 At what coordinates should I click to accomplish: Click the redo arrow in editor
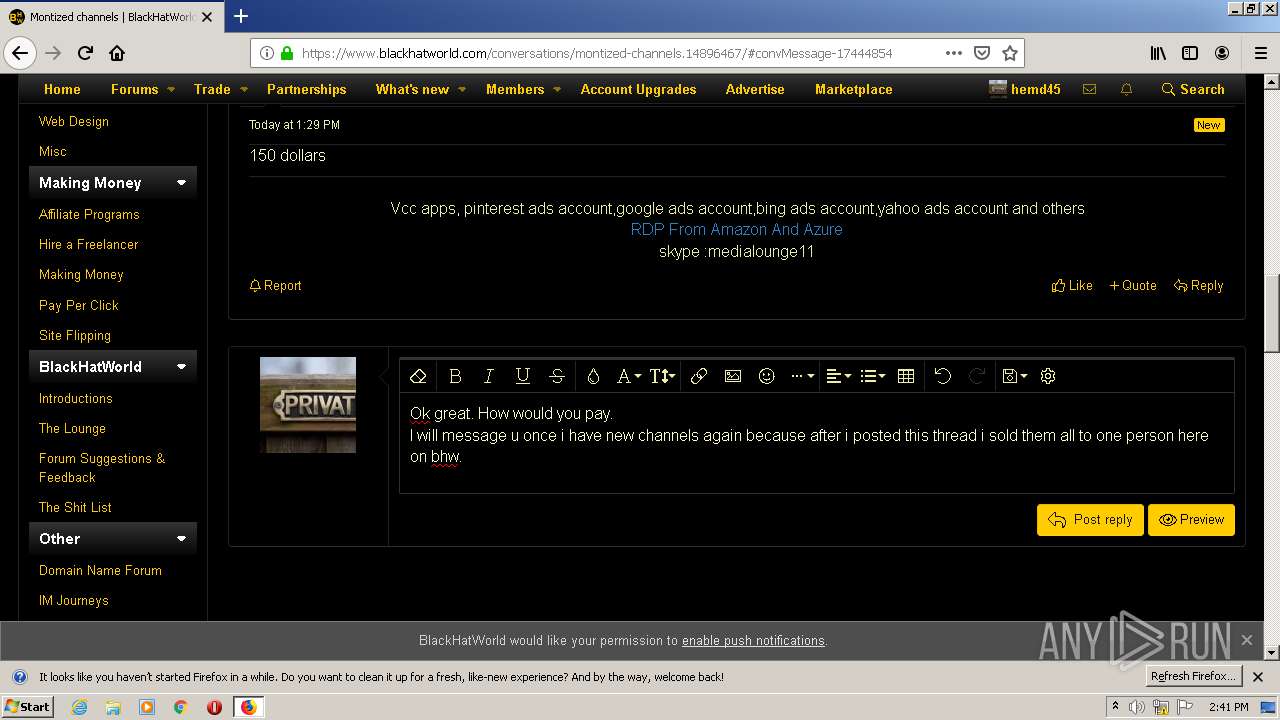click(977, 376)
